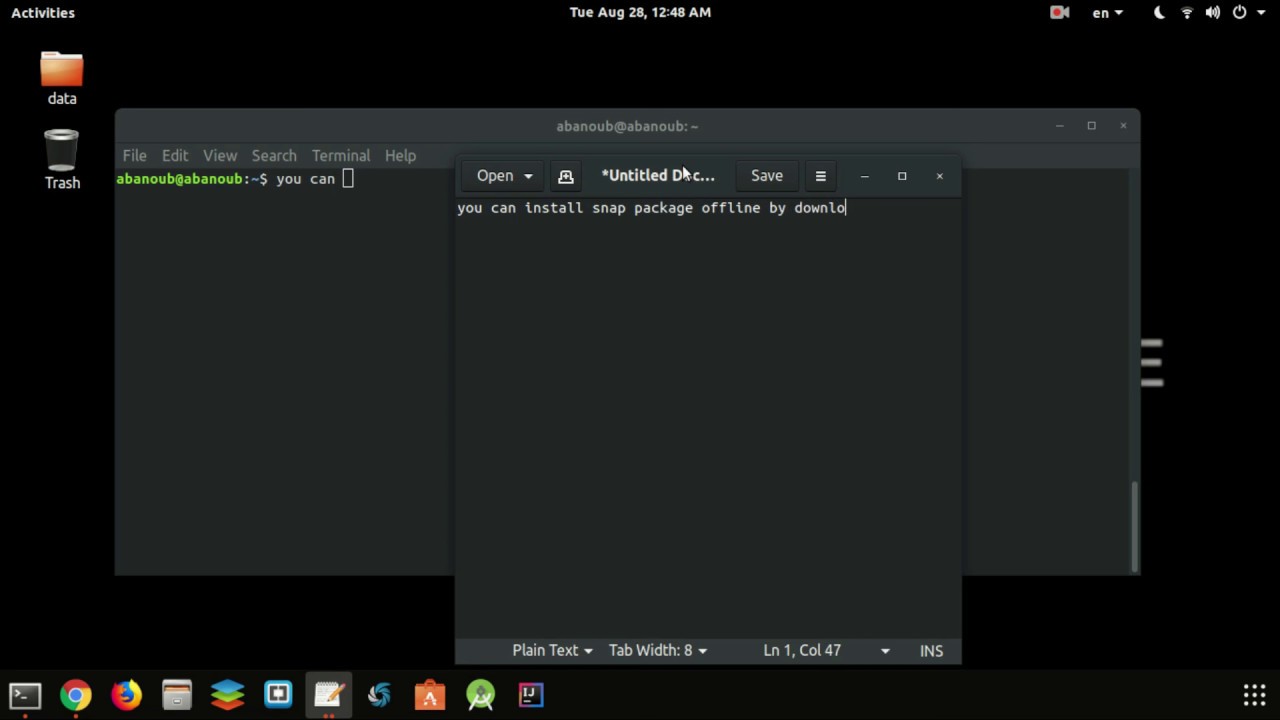Open the Shutter blue swirl dock icon
Viewport: 1280px width, 720px height.
click(x=379, y=695)
